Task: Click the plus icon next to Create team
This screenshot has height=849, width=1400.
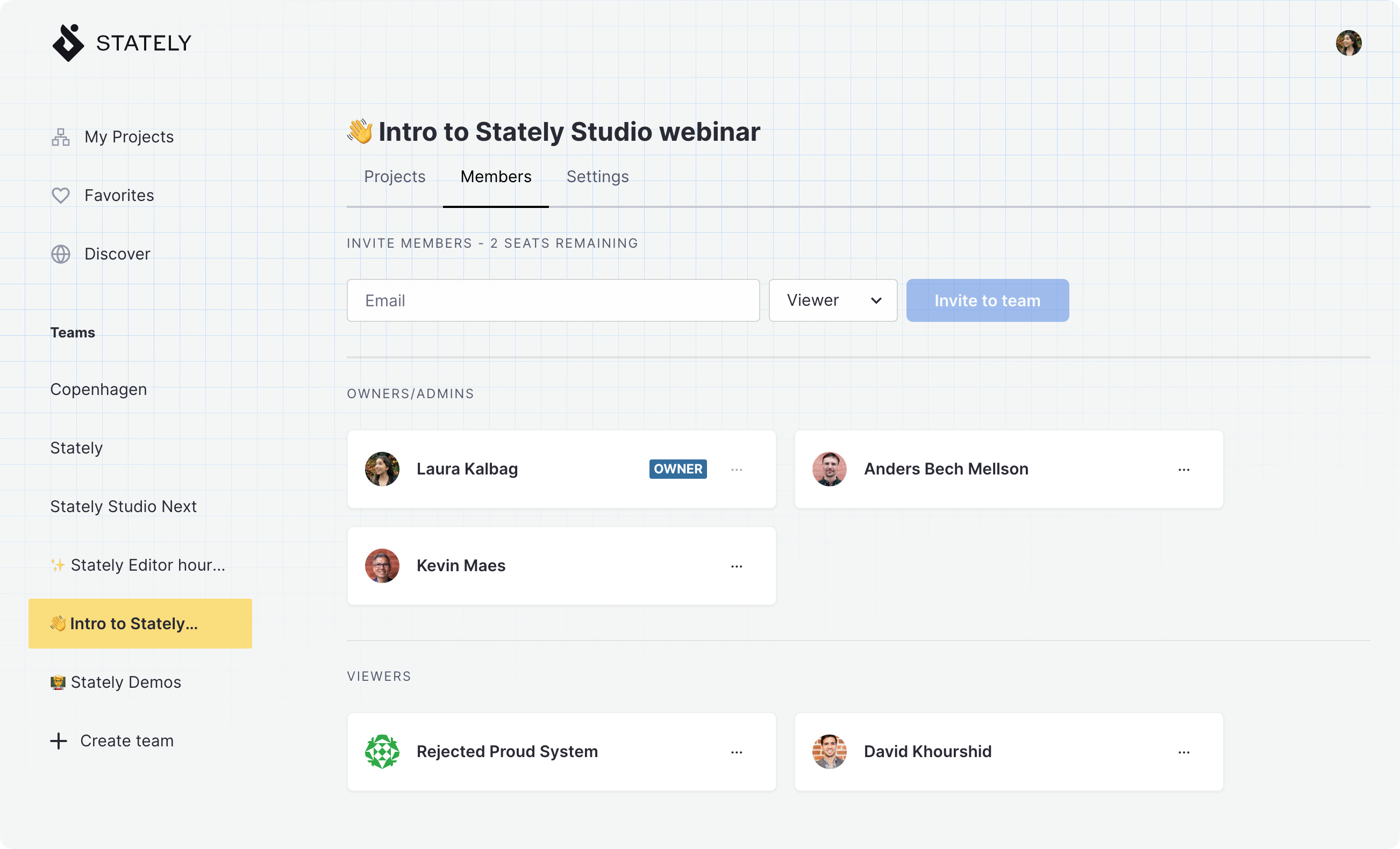Action: (59, 740)
